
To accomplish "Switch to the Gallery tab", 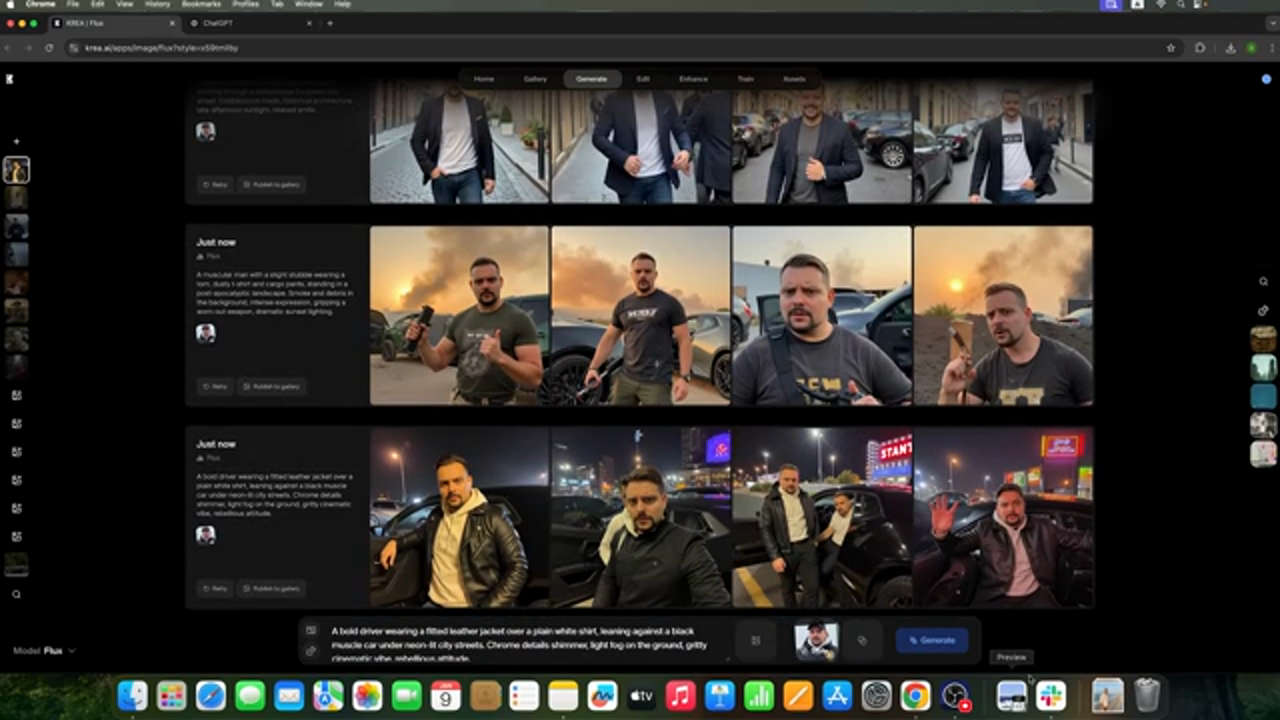I will point(535,79).
